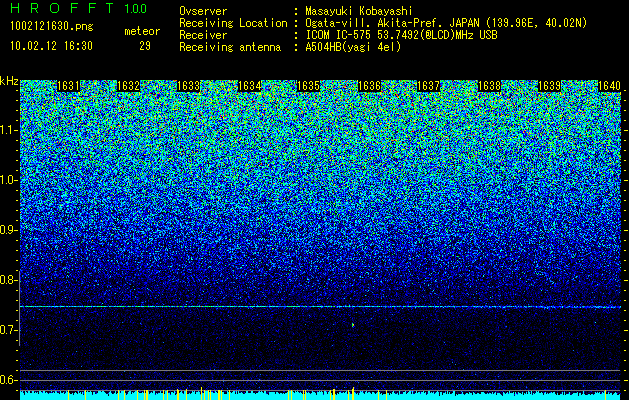Click observer name Masayuki Kobayashi
This screenshot has height=400, width=629.
[x=359, y=11]
